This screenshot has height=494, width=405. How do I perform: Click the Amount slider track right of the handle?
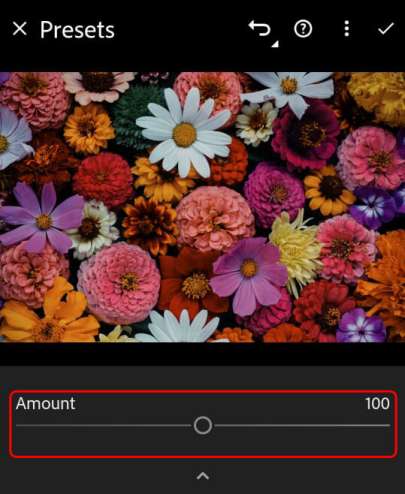tap(301, 426)
